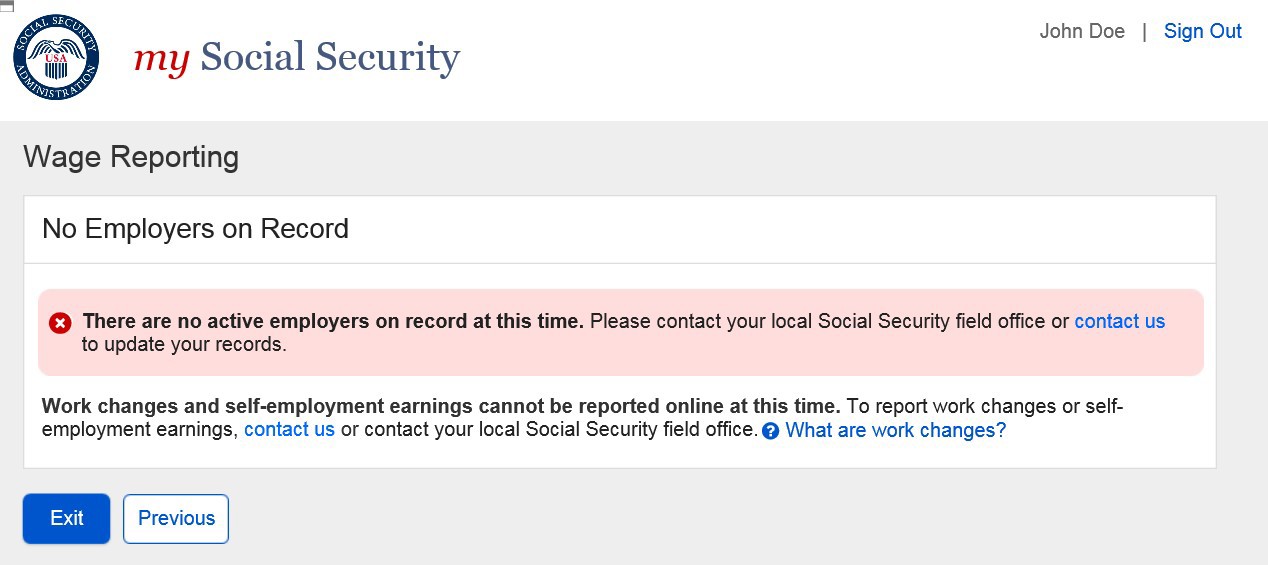Click the separator bar beside Sign Out
1268x565 pixels.
point(1144,31)
